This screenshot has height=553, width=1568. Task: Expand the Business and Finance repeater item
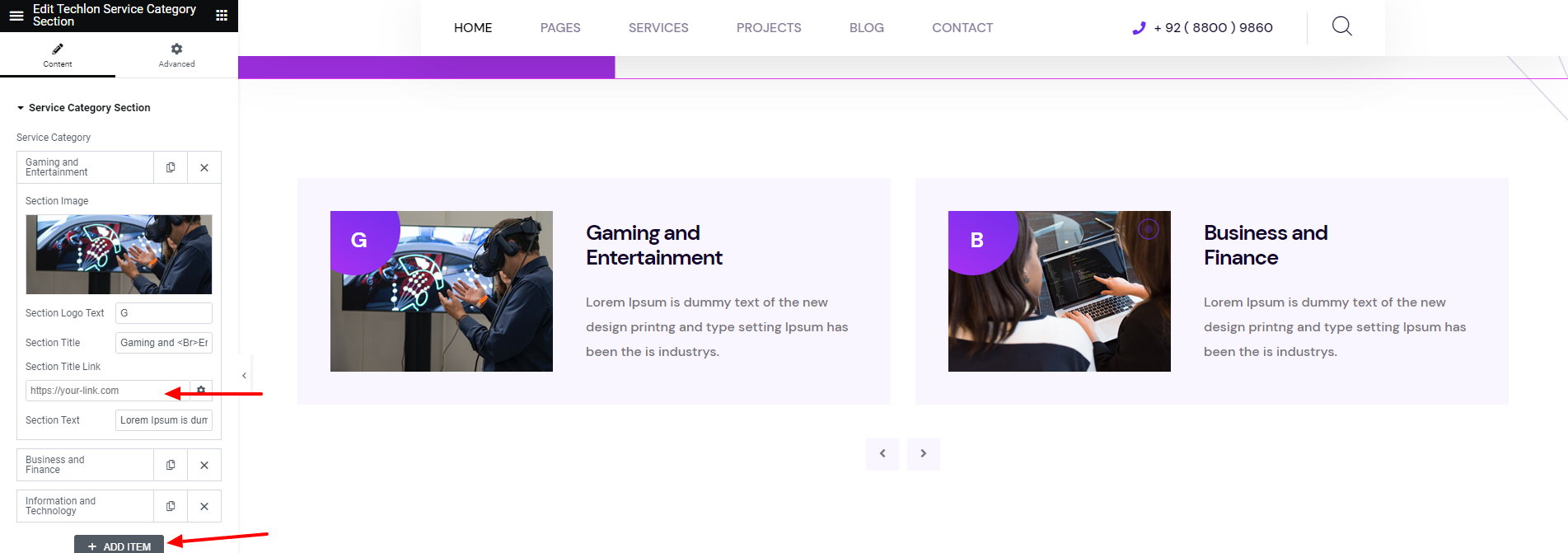(82, 465)
